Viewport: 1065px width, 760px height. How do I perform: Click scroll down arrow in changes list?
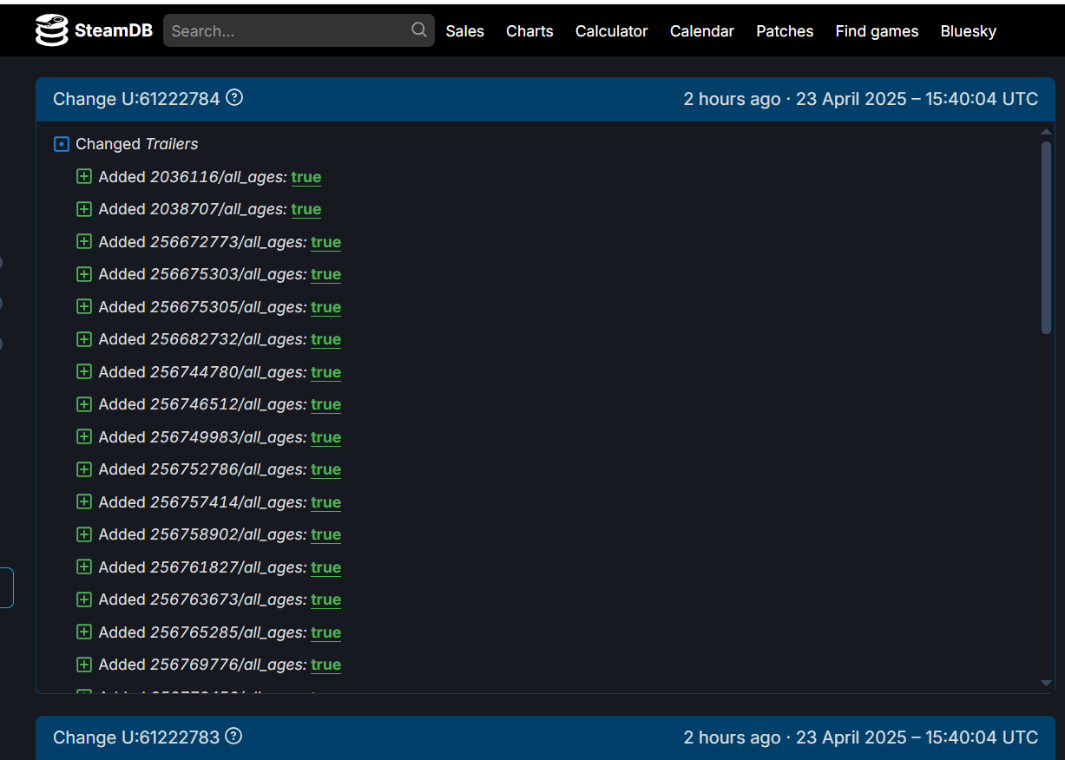1046,683
